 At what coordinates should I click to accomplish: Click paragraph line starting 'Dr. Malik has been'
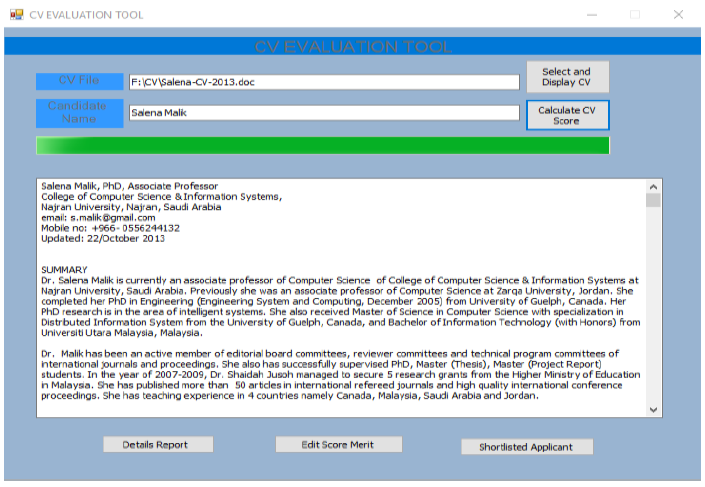[330, 354]
